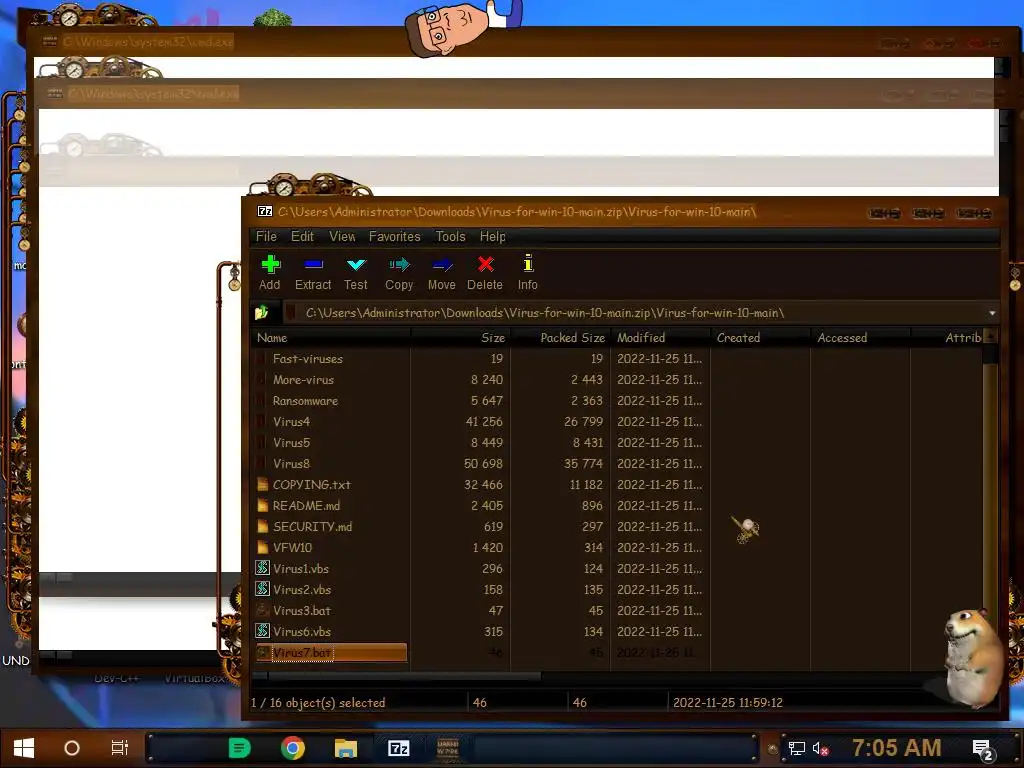Select the Virus1.vbs script icon
The height and width of the screenshot is (768, 1024).
point(263,568)
